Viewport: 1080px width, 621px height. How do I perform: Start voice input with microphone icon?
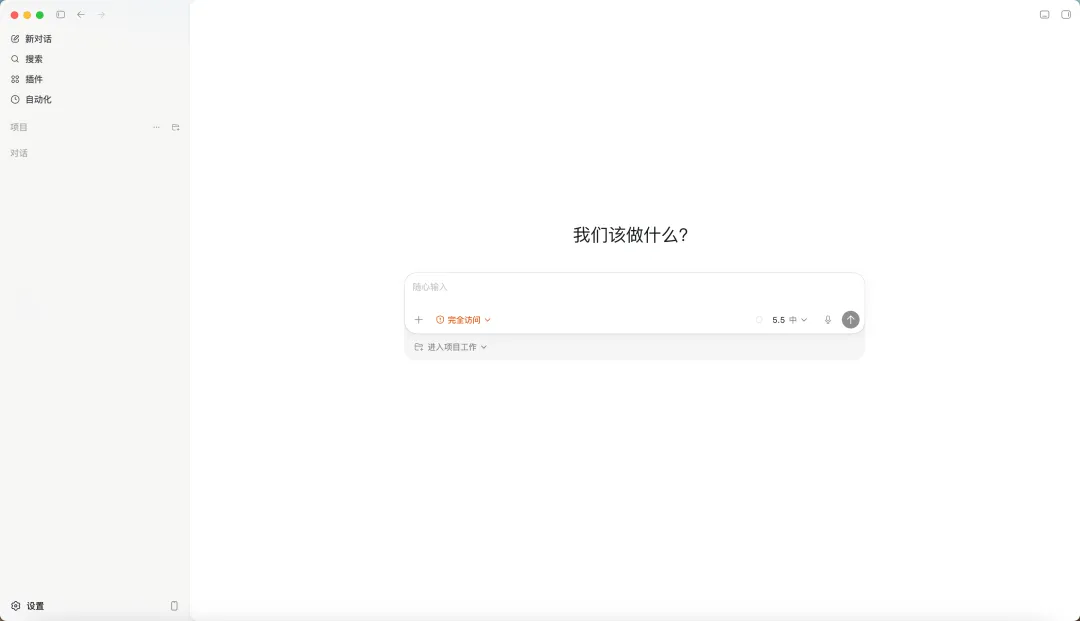point(828,320)
